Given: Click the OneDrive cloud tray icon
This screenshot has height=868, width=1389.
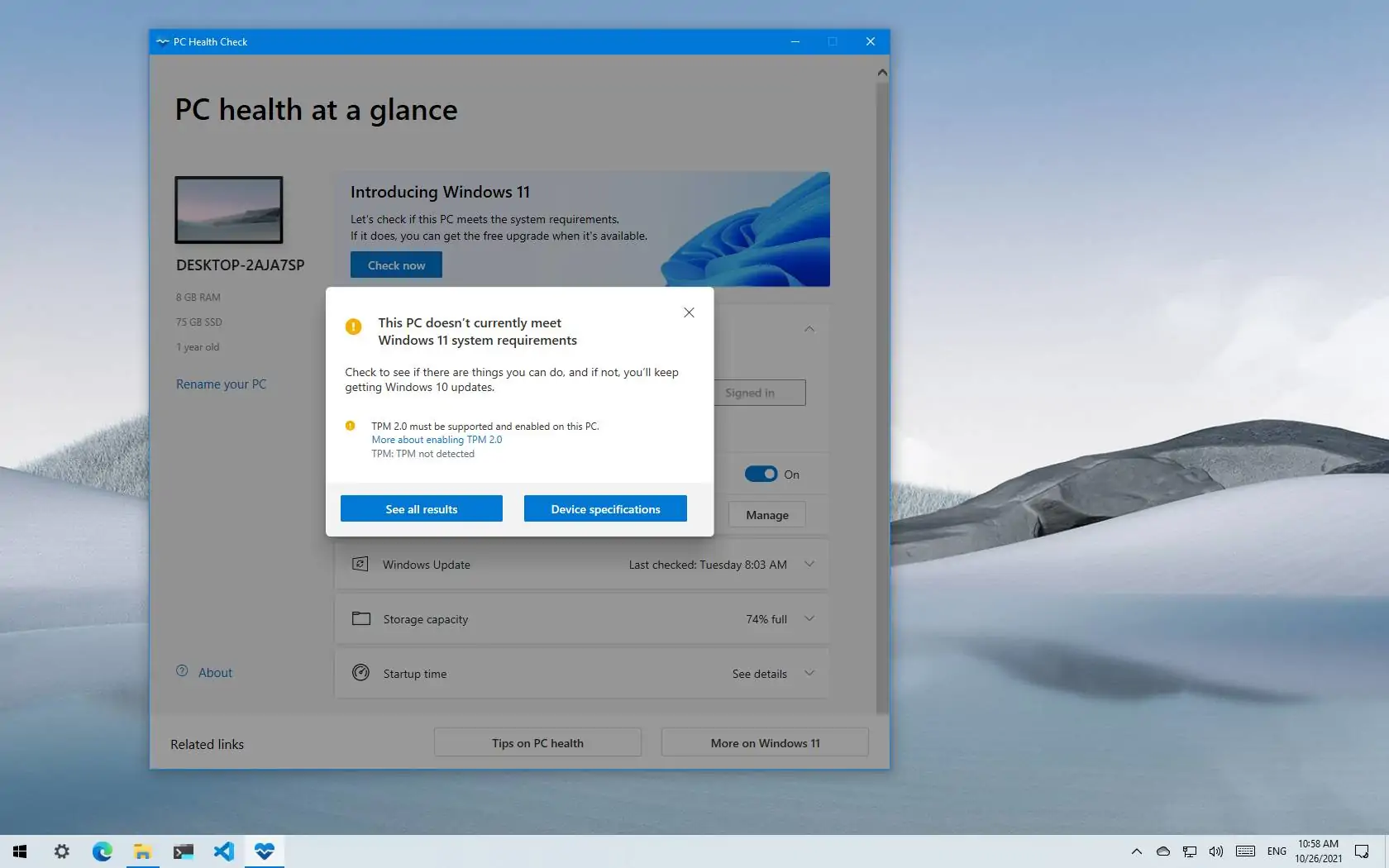Looking at the screenshot, I should [1163, 851].
